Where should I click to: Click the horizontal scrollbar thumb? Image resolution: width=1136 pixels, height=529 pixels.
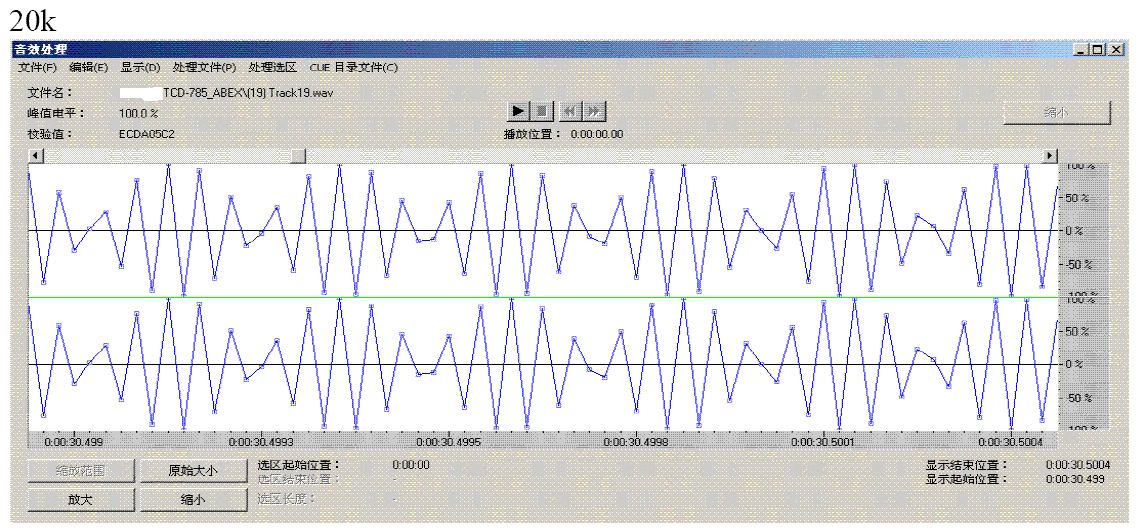tap(297, 155)
